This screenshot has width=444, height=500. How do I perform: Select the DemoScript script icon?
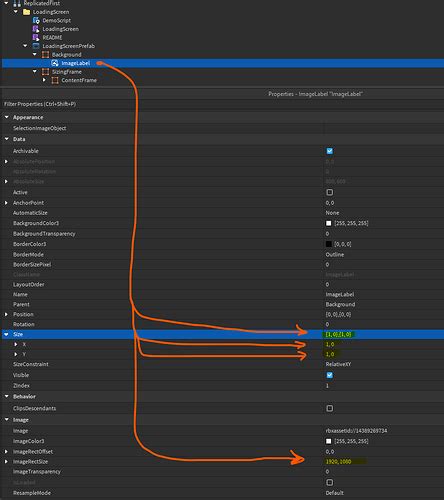tap(36, 20)
